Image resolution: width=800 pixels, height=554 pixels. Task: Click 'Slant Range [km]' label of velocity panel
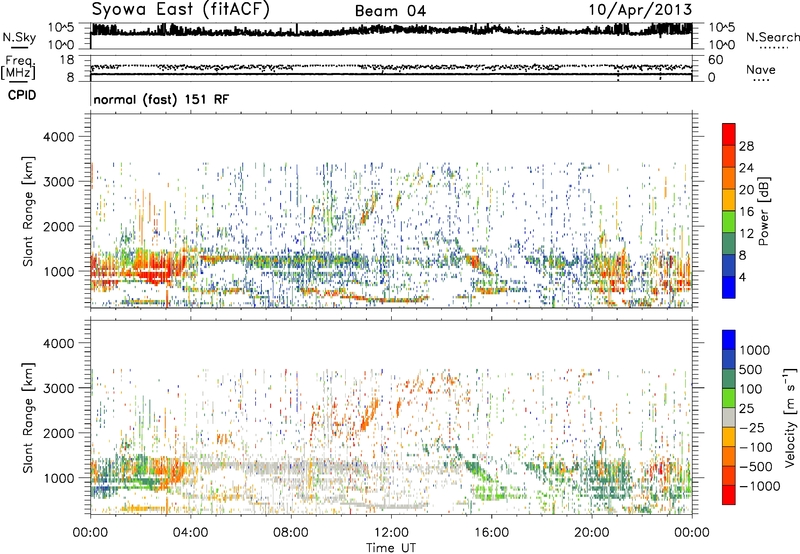pyautogui.click(x=28, y=418)
